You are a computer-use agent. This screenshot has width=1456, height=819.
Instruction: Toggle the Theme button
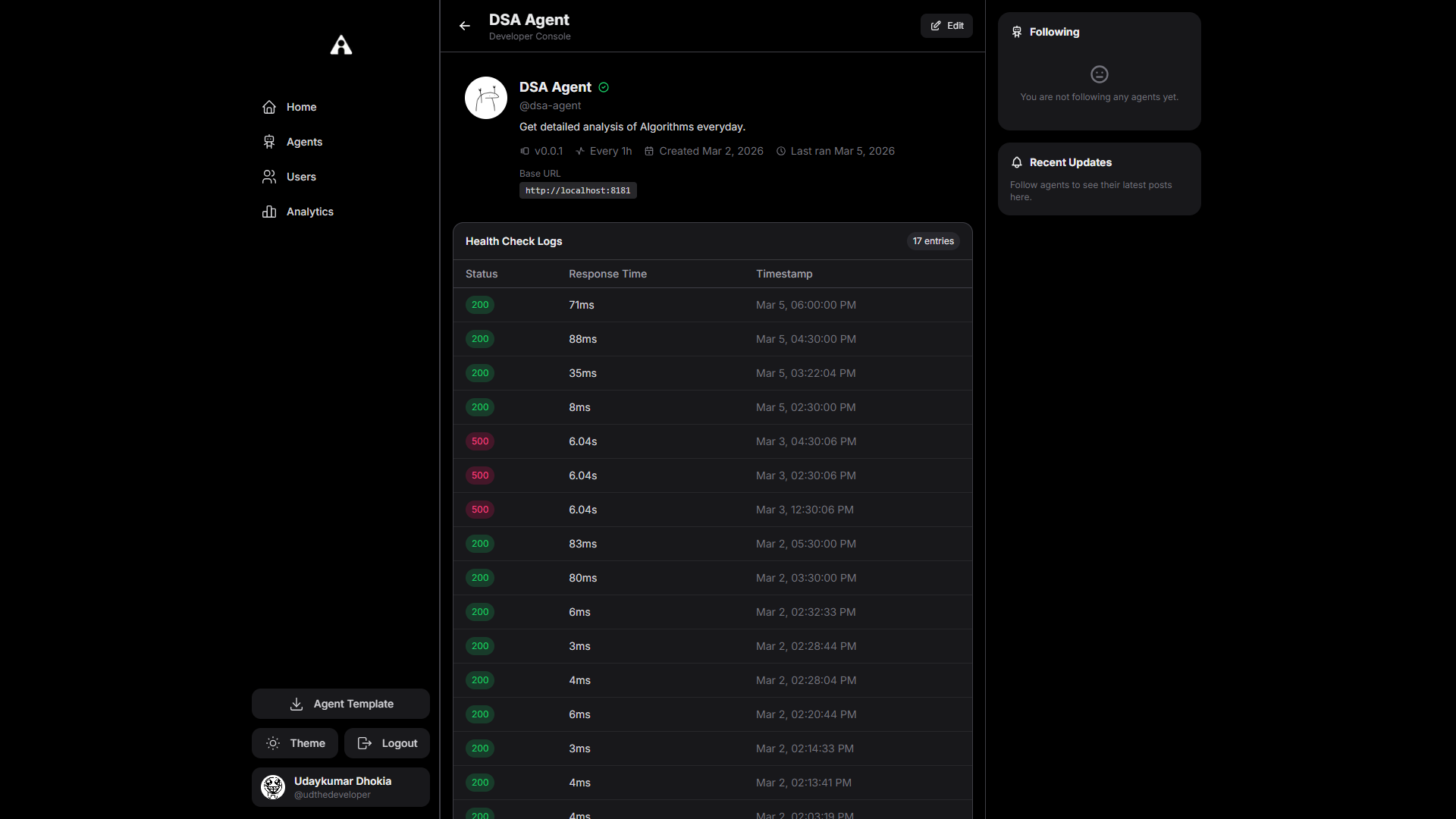295,743
